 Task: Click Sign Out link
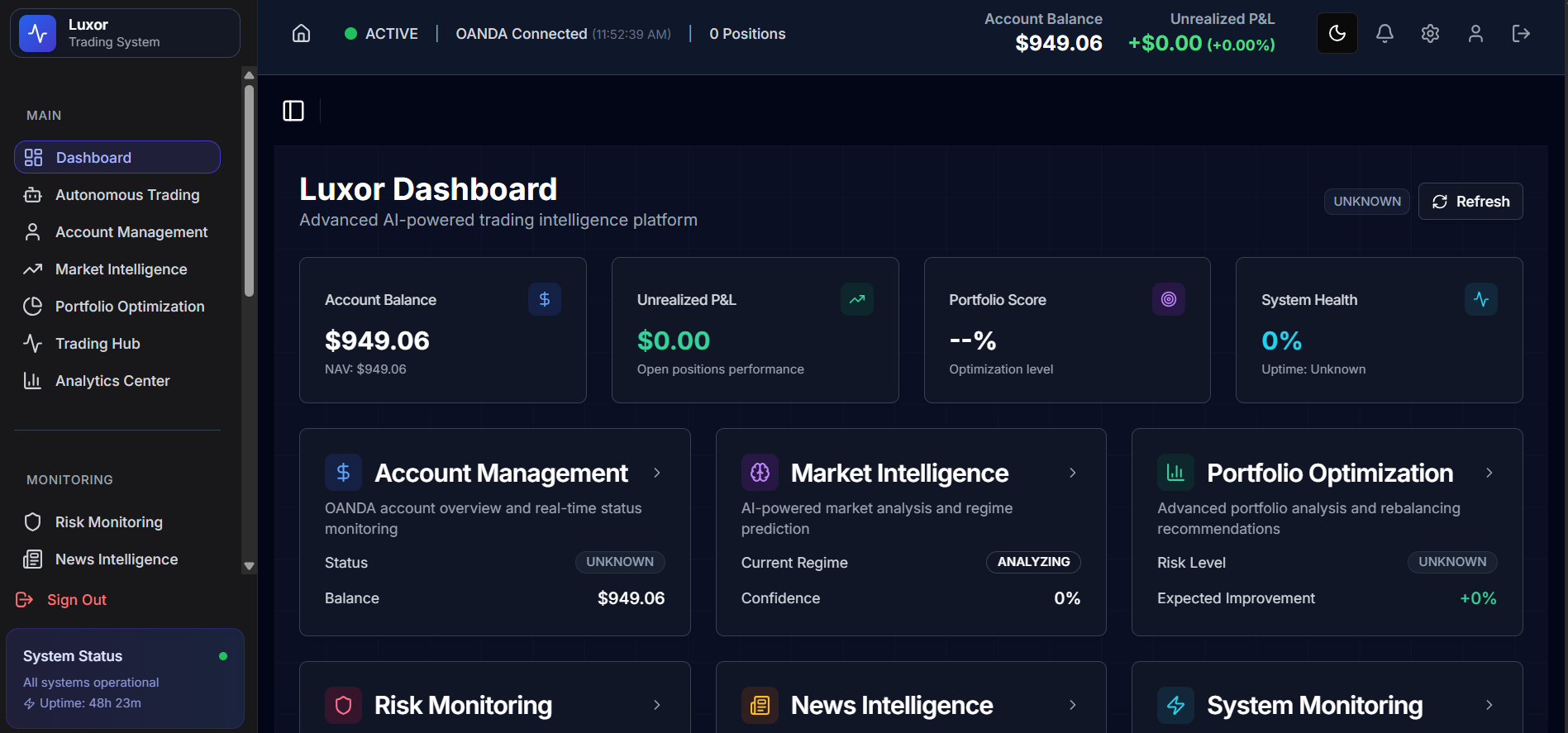pos(76,600)
